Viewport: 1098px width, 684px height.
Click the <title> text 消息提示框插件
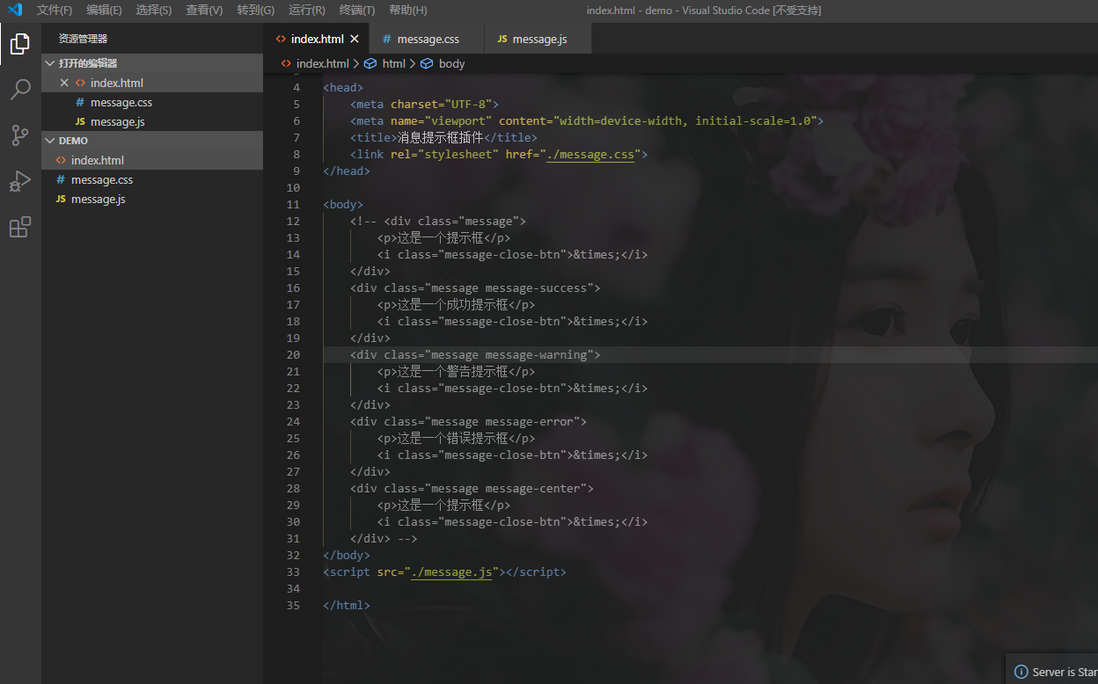tap(440, 138)
